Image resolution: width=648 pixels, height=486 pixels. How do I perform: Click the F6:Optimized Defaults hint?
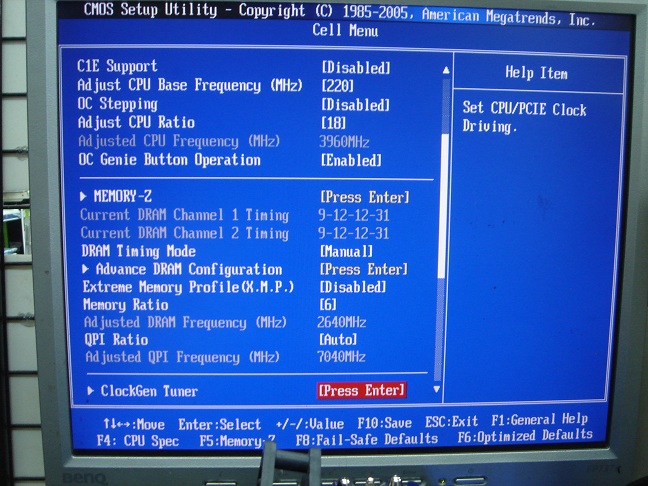pyautogui.click(x=525, y=436)
